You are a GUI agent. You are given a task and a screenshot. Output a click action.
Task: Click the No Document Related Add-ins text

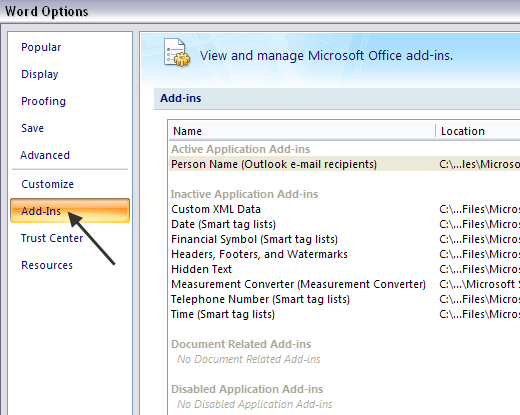[x=249, y=359]
